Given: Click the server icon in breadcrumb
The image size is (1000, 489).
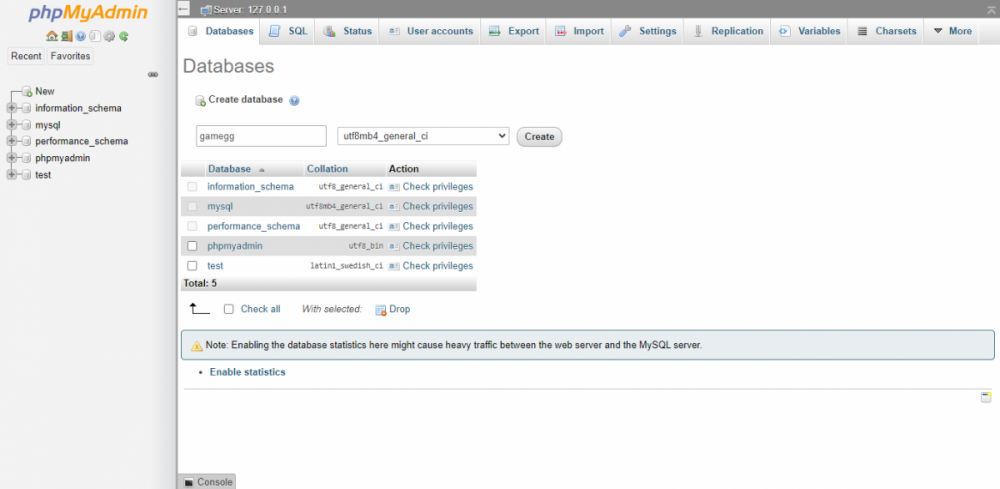Looking at the screenshot, I should click(x=206, y=10).
